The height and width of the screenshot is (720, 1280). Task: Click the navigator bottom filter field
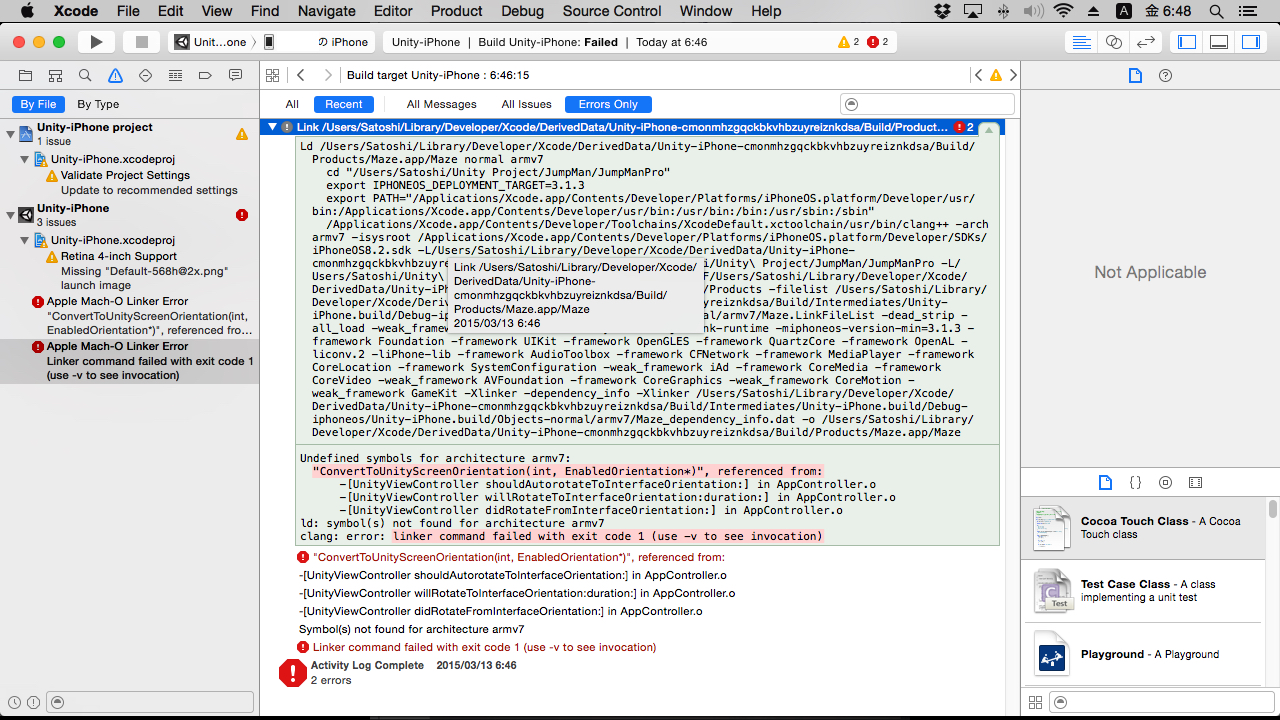click(151, 703)
